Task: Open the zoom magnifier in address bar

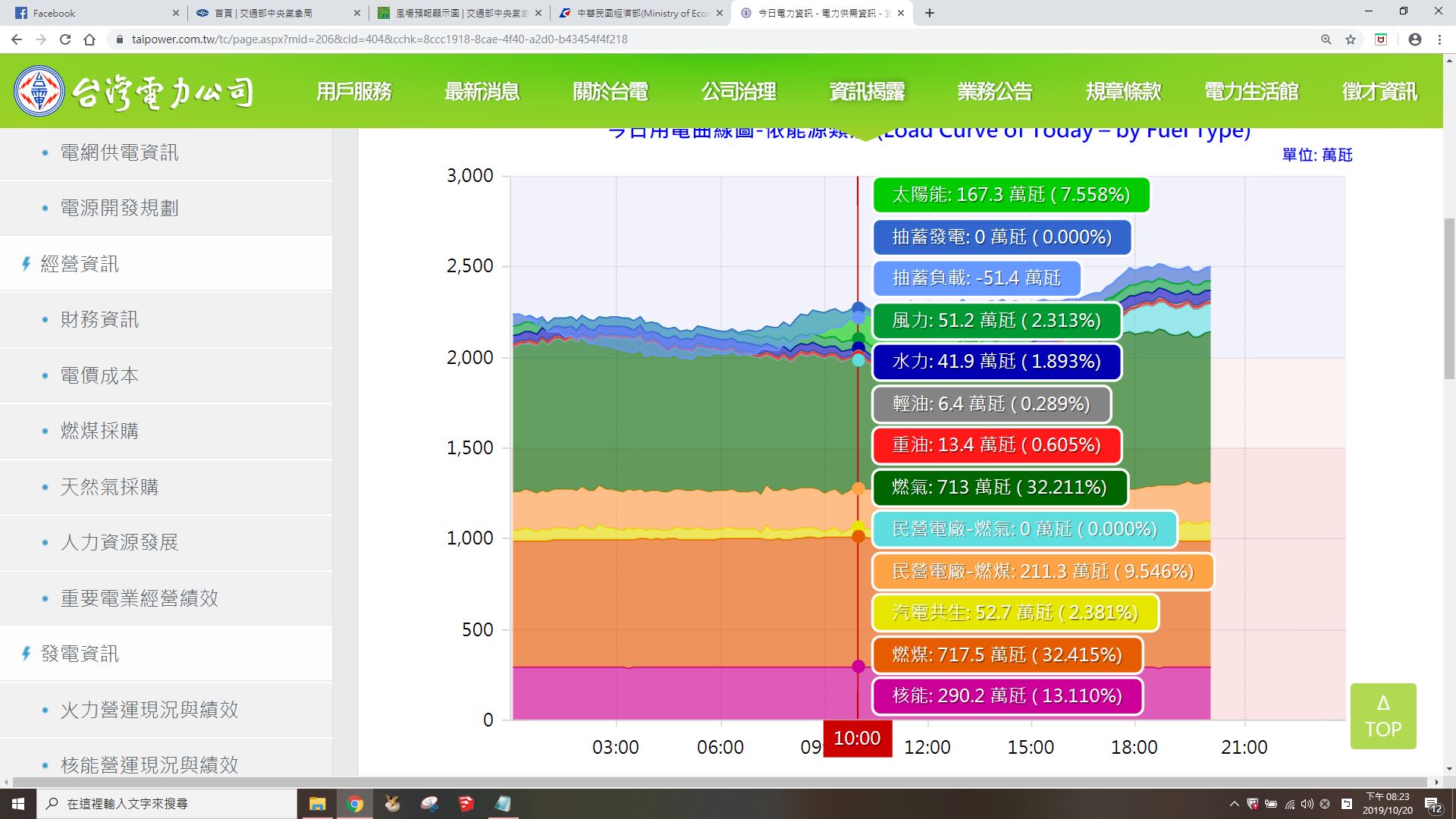Action: pyautogui.click(x=1326, y=39)
